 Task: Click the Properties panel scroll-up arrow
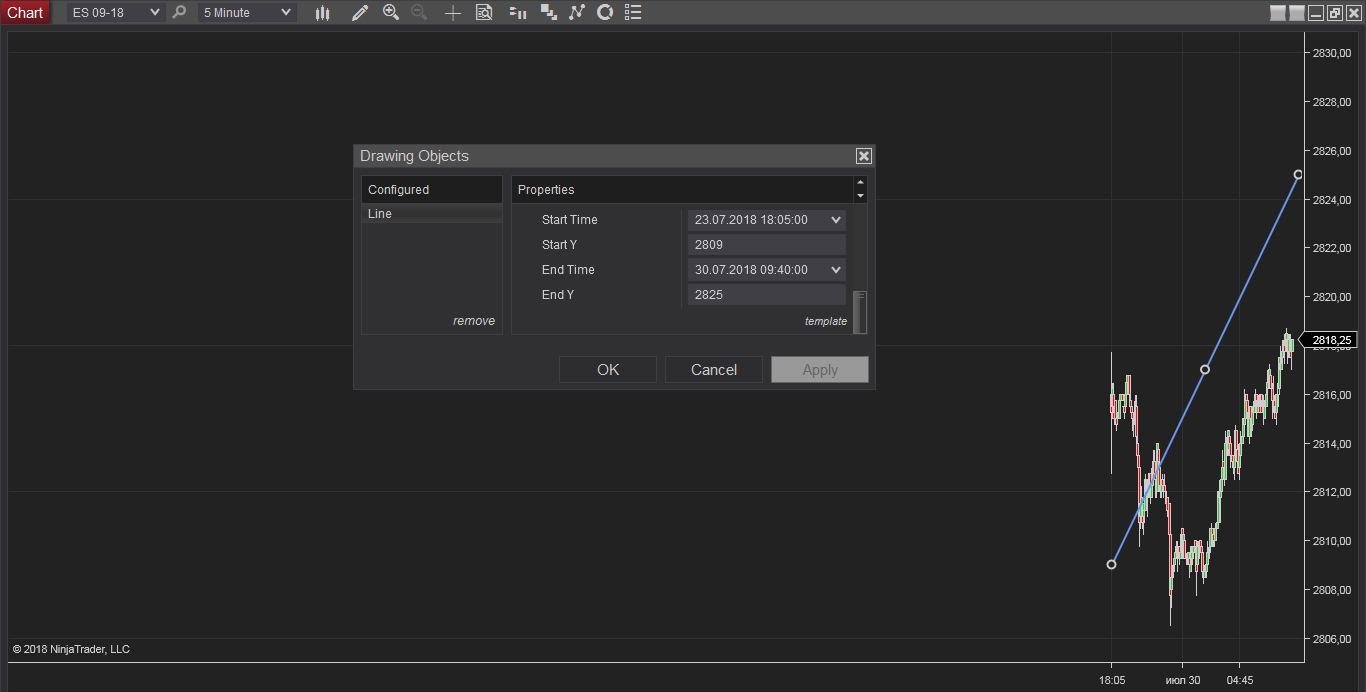(x=860, y=184)
